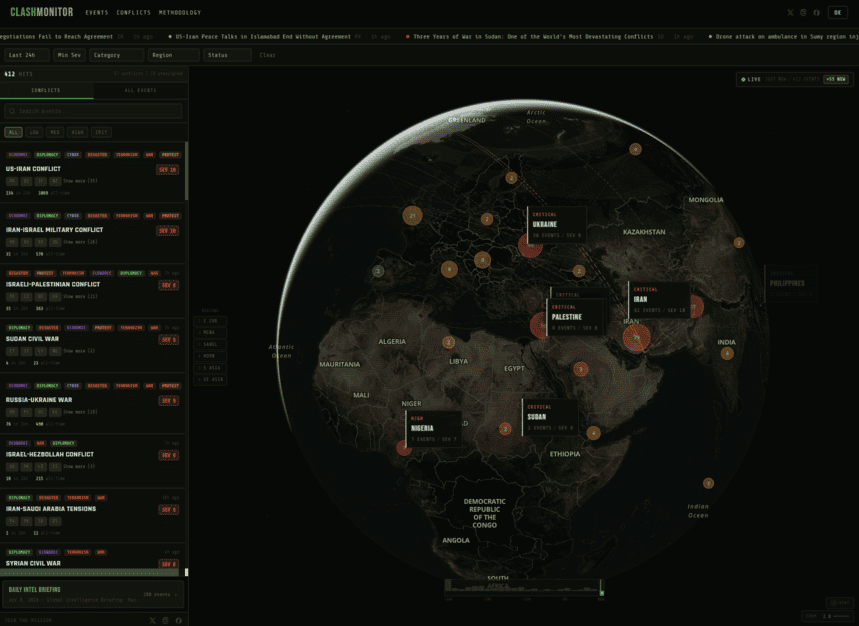
Task: Click the +55 NEW events button
Action: [836, 79]
